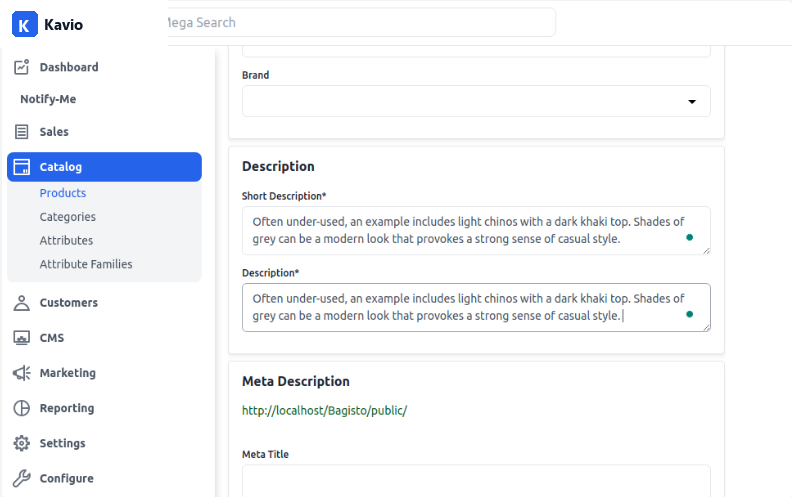Image resolution: width=792 pixels, height=497 pixels.
Task: Click the localhost Bagisto public link
Action: (324, 411)
